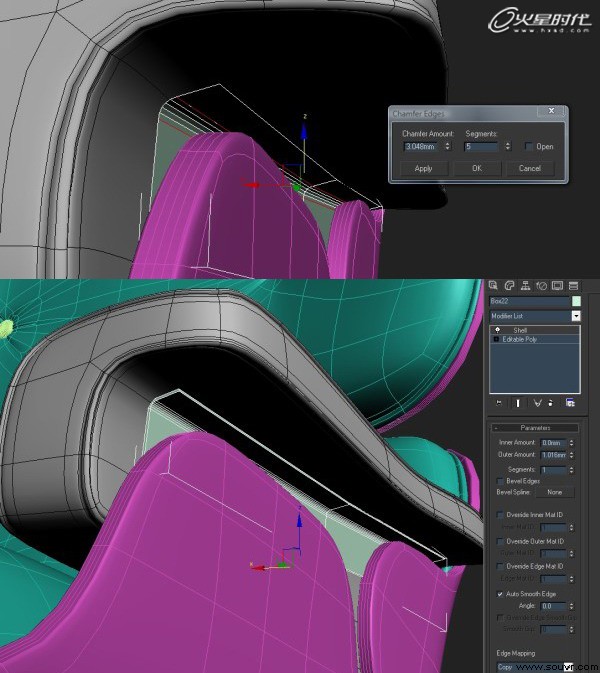Open the Create command panel tab
This screenshot has width=600, height=673.
pyautogui.click(x=493, y=285)
